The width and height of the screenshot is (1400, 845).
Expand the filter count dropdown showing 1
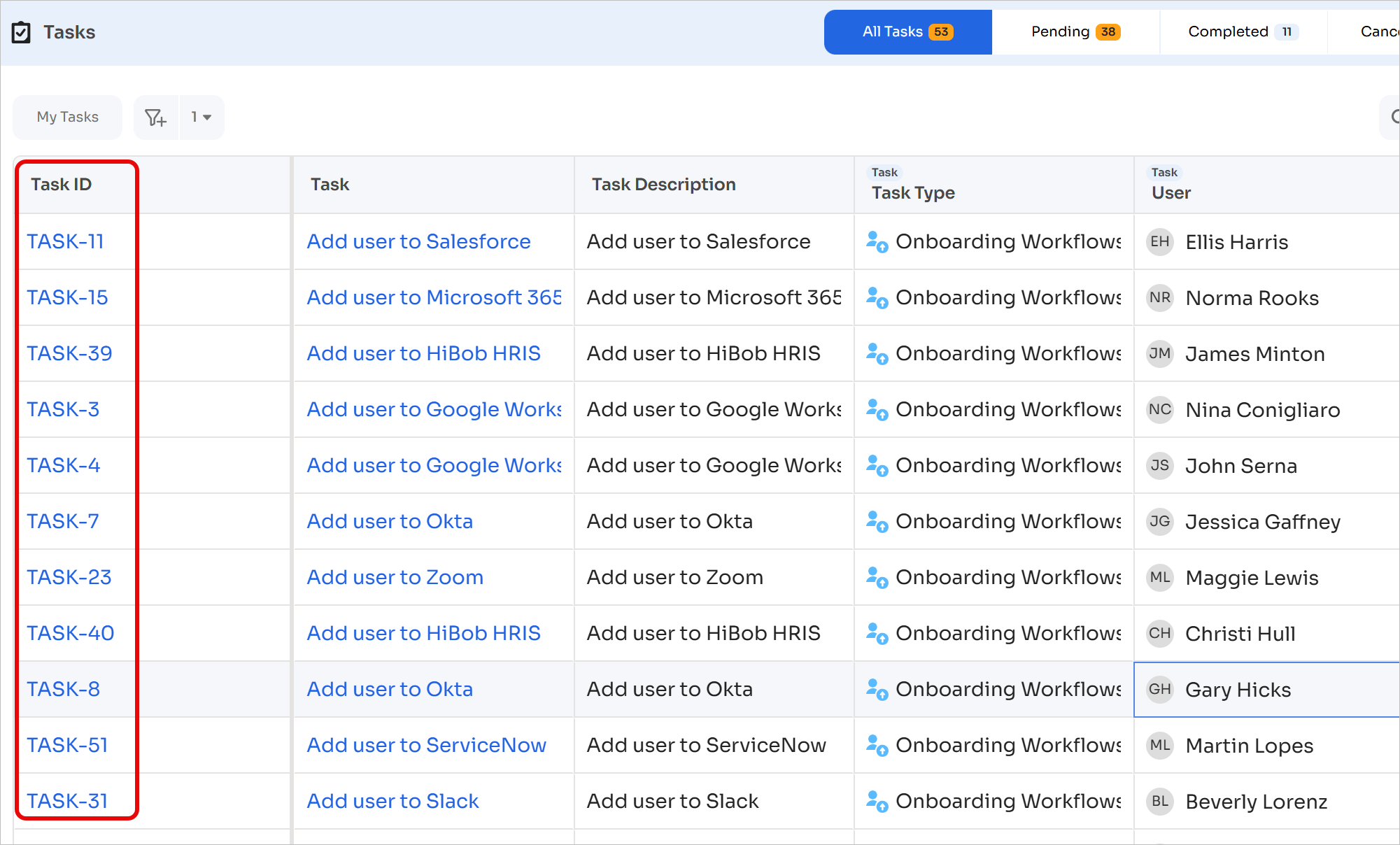[x=201, y=118]
